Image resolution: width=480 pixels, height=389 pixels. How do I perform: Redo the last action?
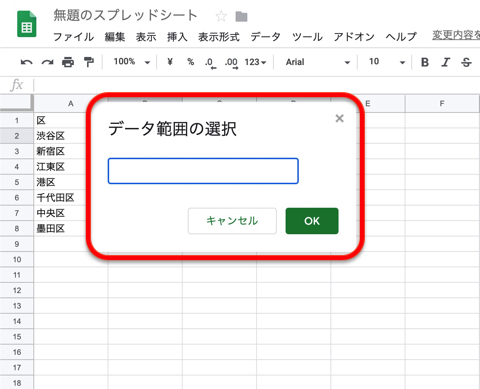pos(48,62)
